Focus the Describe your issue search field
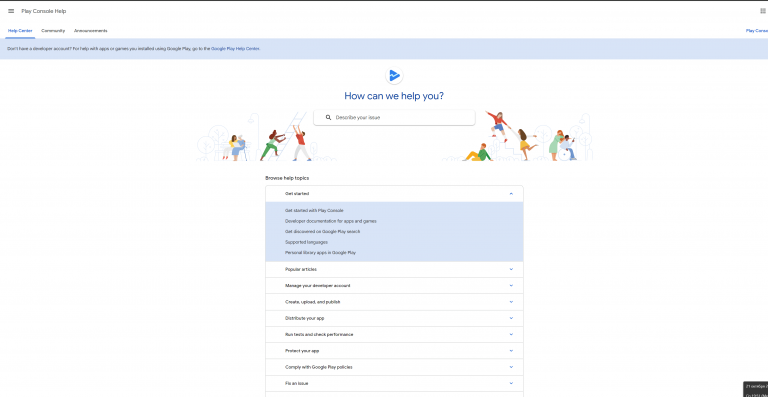Viewport: 768px width, 397px height. 394,117
